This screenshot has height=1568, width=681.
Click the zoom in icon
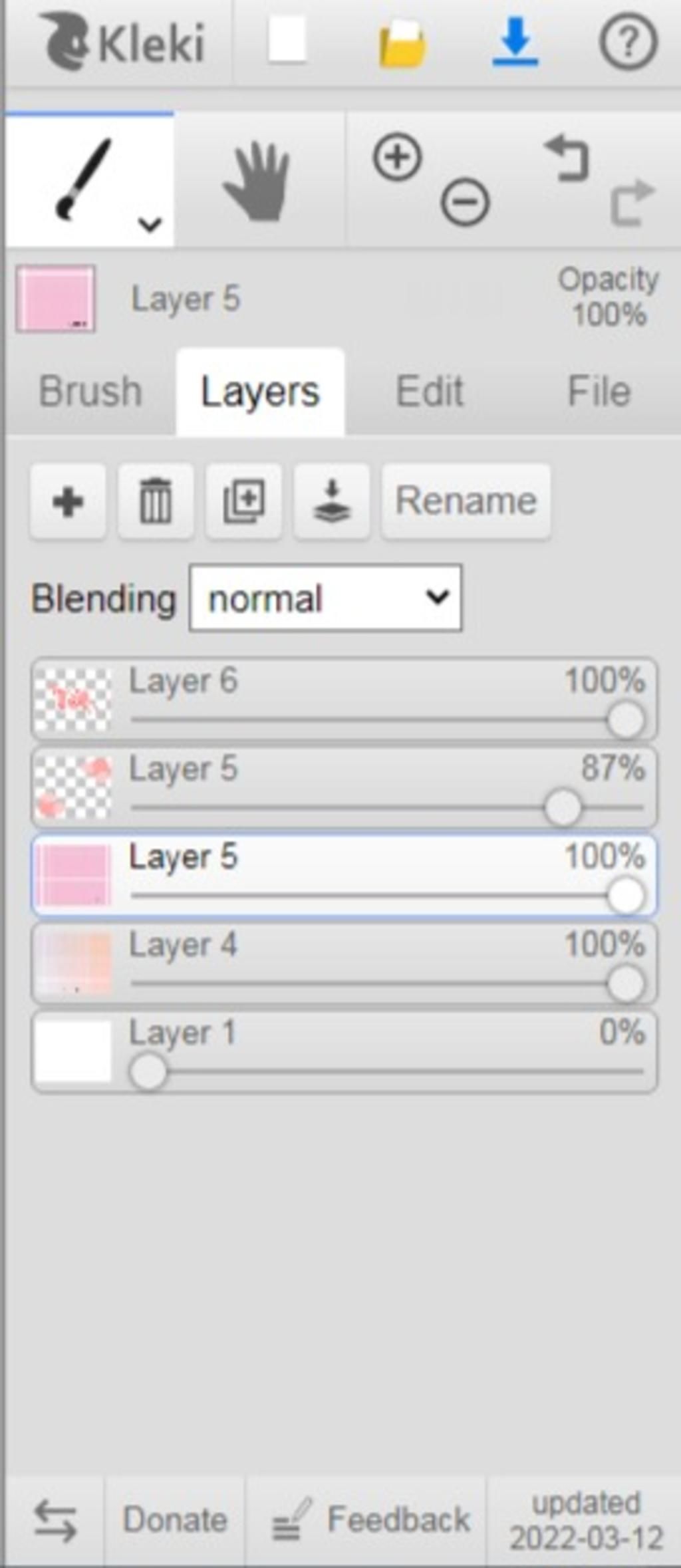tap(397, 158)
